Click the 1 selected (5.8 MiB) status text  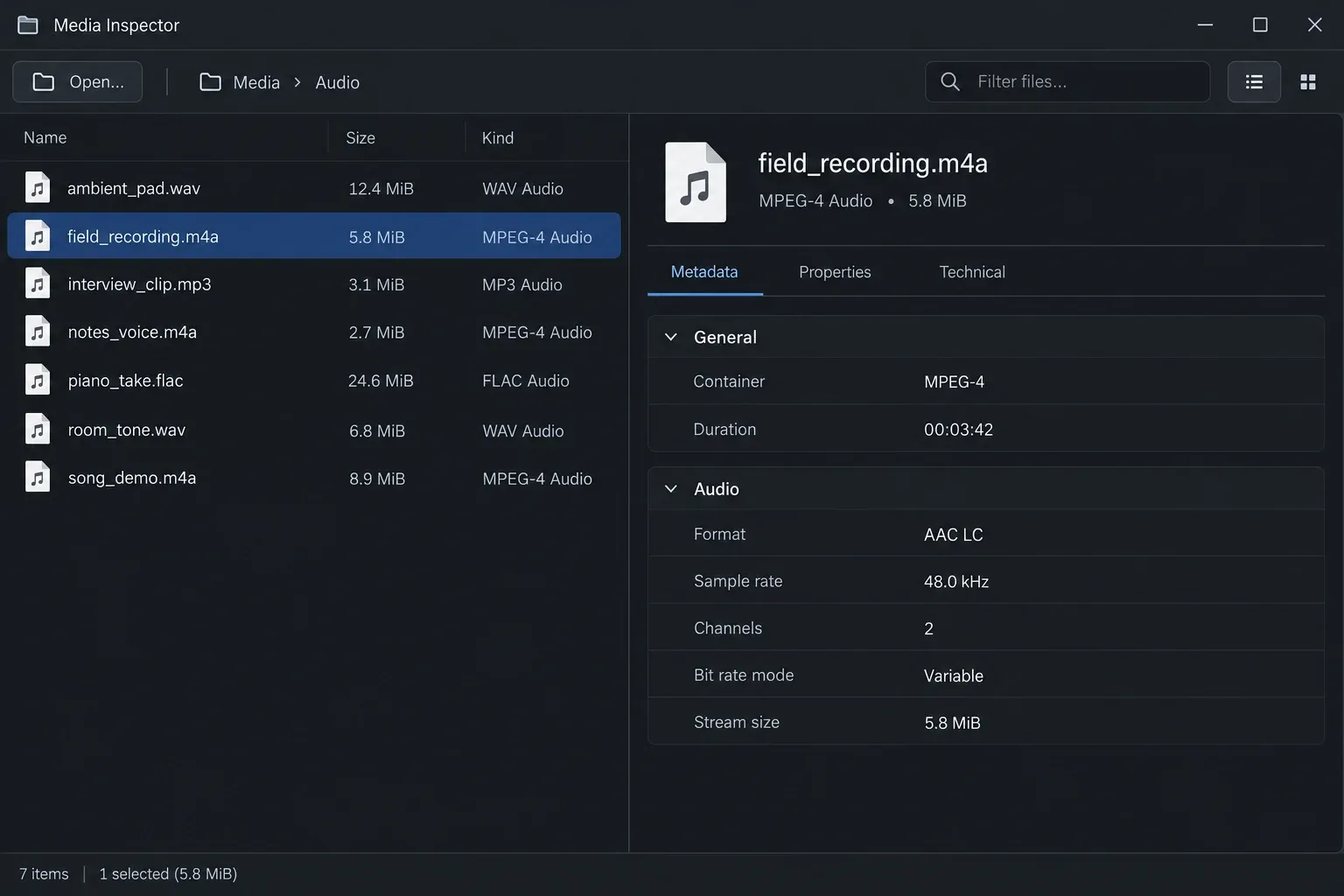[x=168, y=874]
